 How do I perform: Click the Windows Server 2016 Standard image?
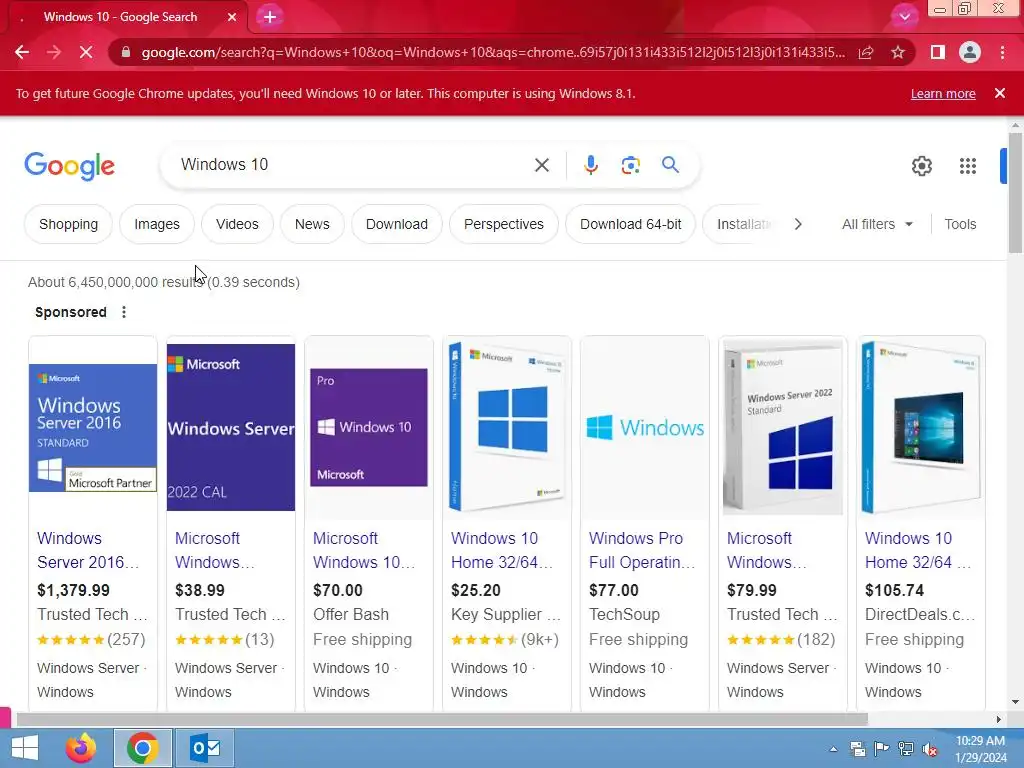pyautogui.click(x=93, y=428)
